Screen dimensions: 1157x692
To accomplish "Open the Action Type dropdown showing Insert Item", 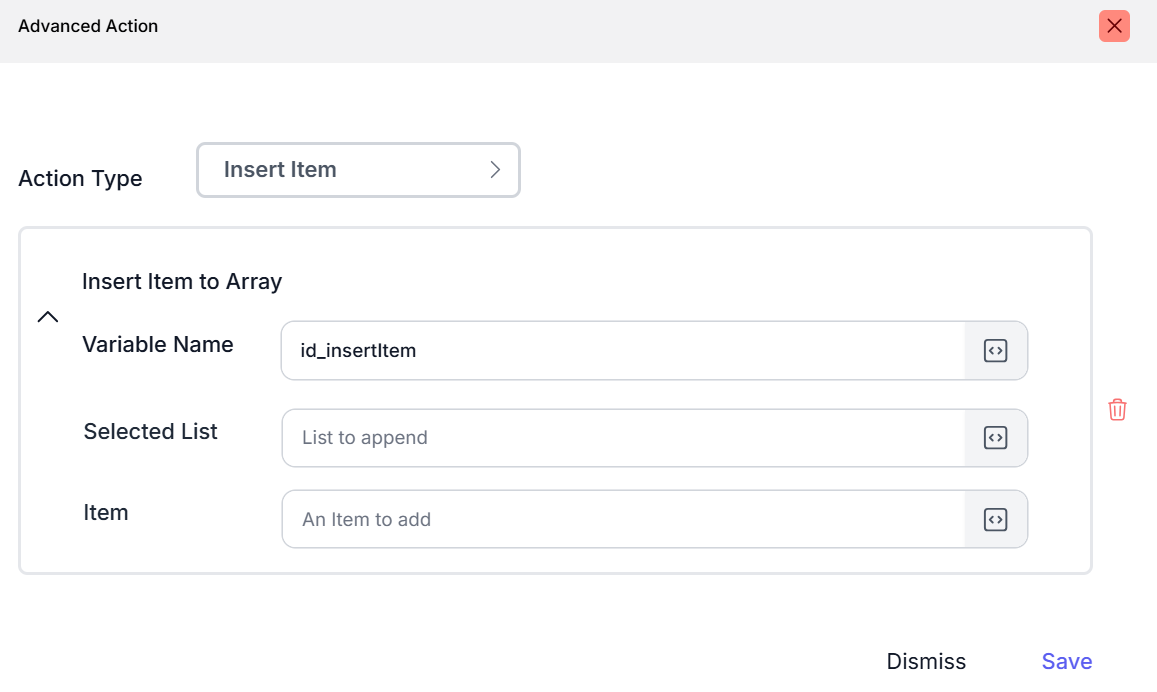I will coord(357,170).
